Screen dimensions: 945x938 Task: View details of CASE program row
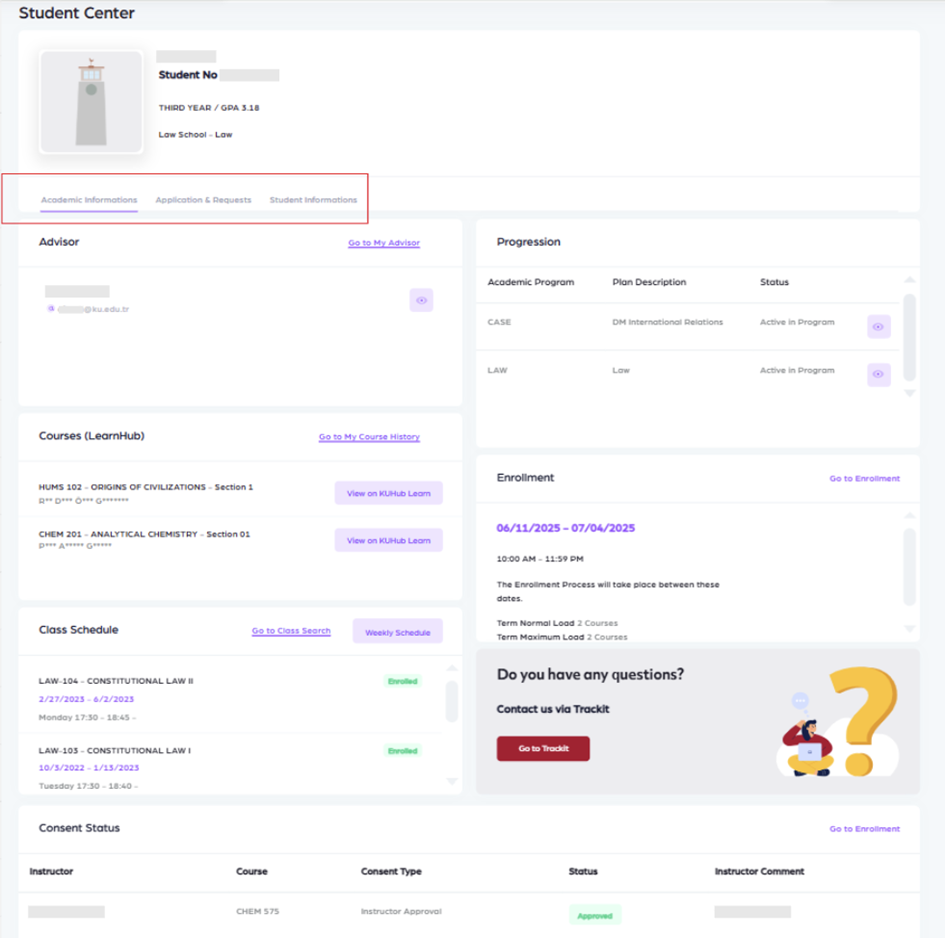[x=878, y=327]
